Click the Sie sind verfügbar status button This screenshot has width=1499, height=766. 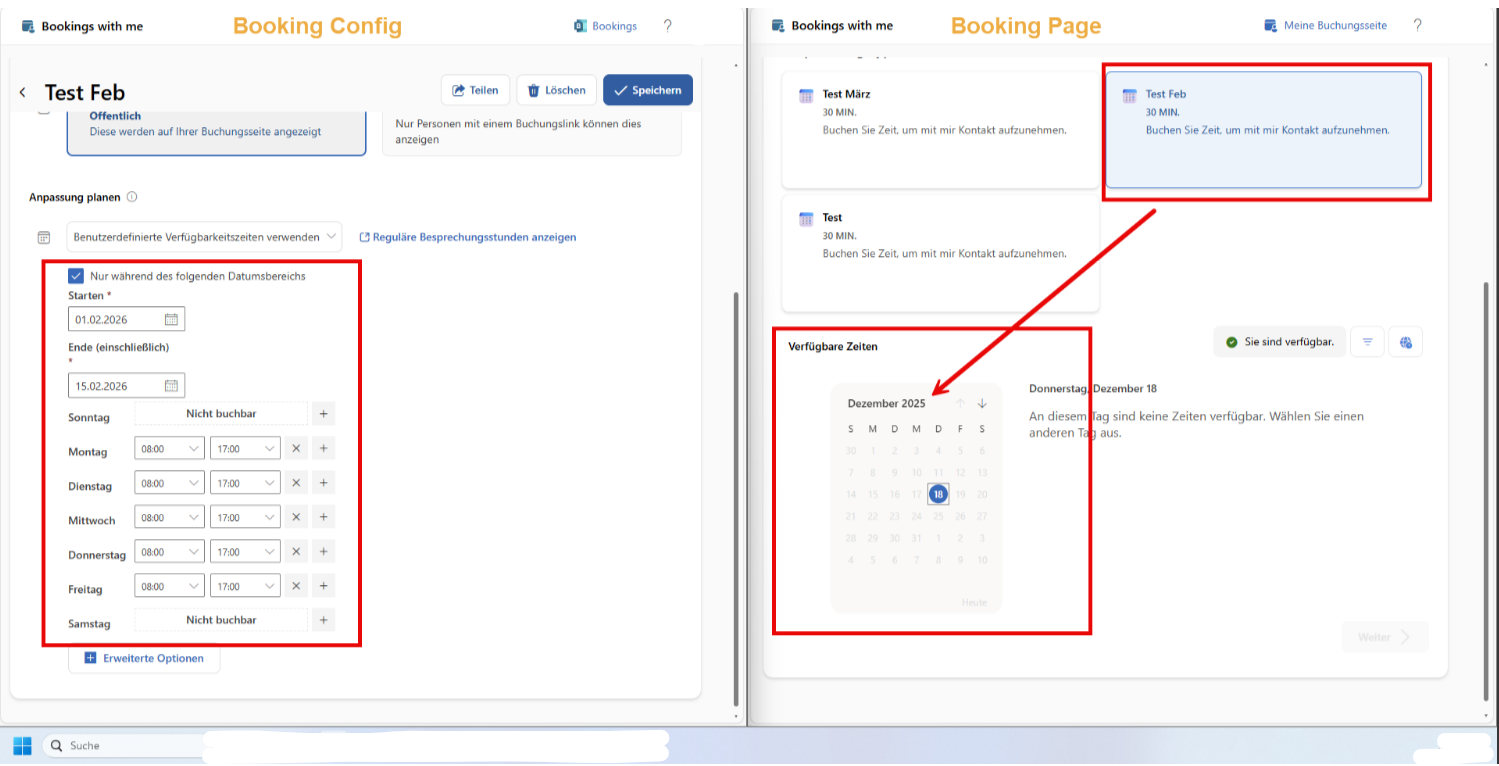pyautogui.click(x=1278, y=342)
